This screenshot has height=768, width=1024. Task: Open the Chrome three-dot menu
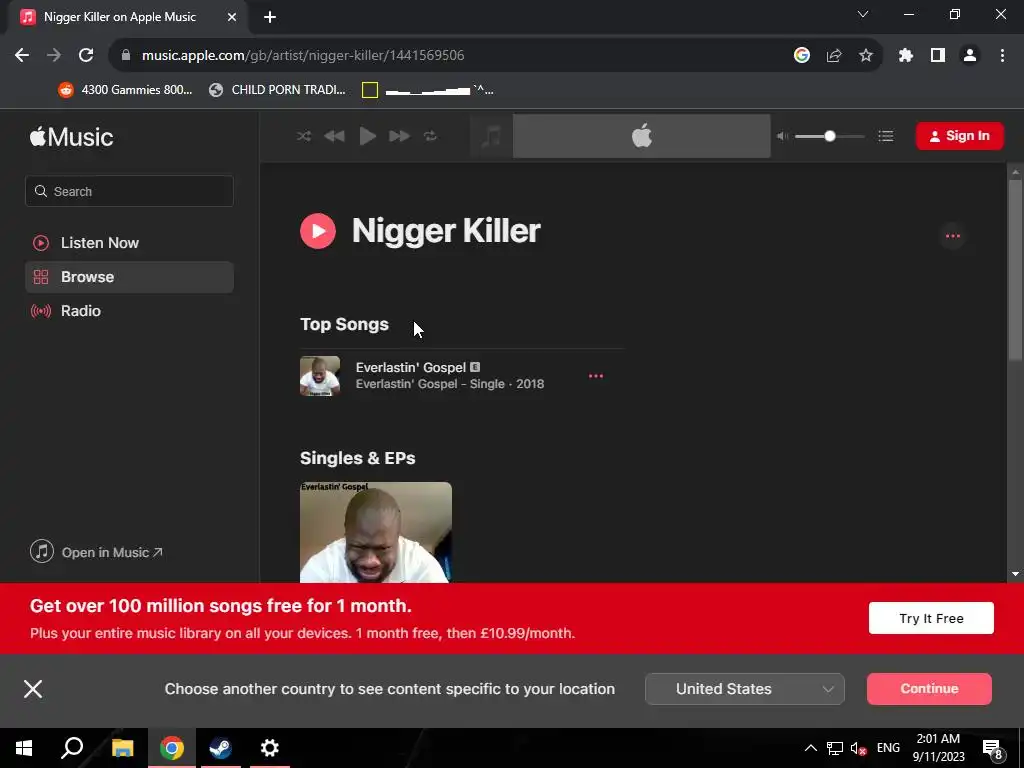coord(1002,56)
